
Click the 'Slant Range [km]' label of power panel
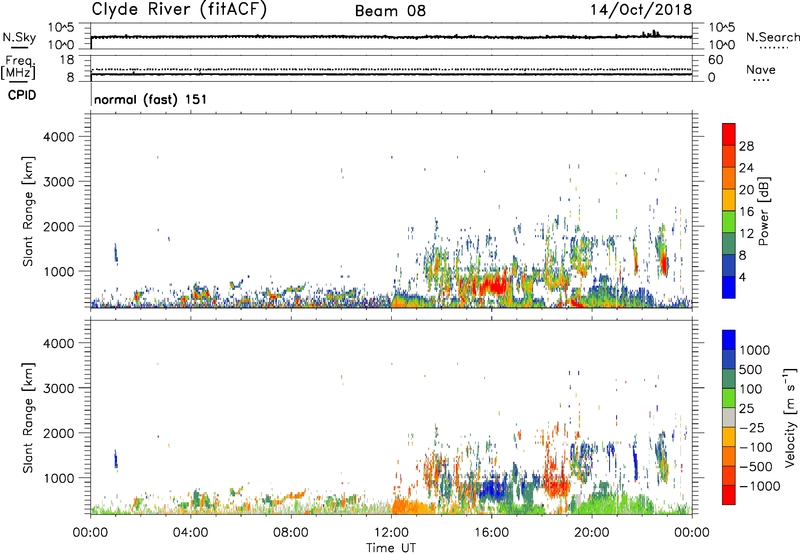point(28,211)
